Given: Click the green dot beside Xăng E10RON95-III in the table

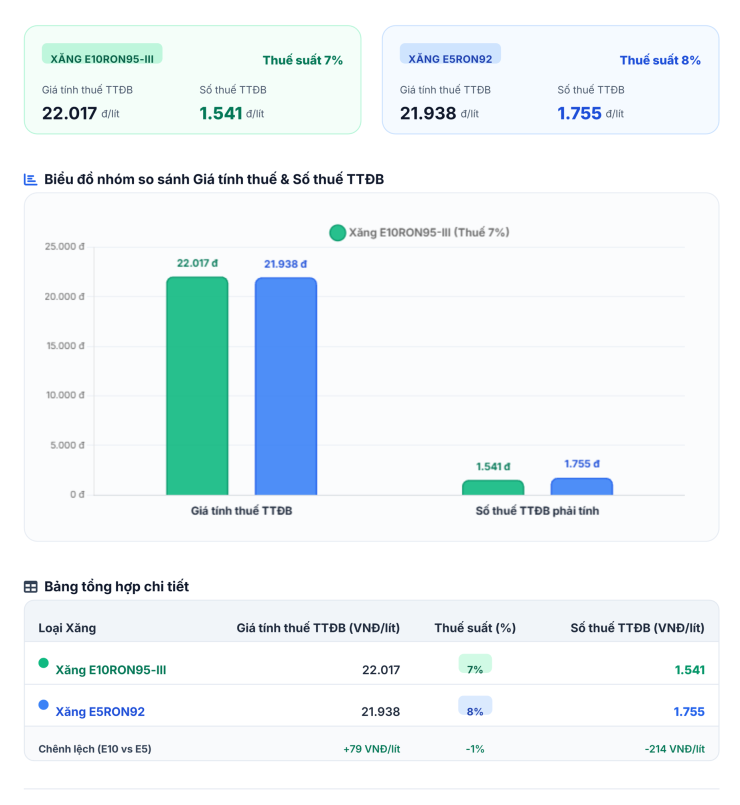Looking at the screenshot, I should 44,663.
